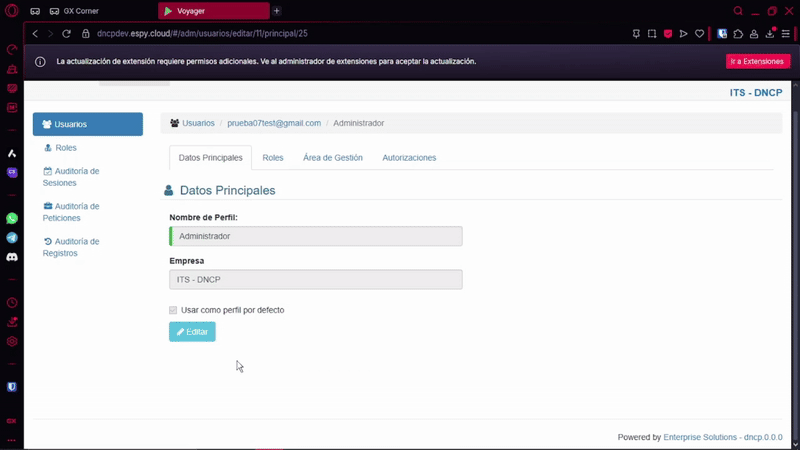
Task: Click the Usuarios breadcrumb link
Action: tap(198, 123)
